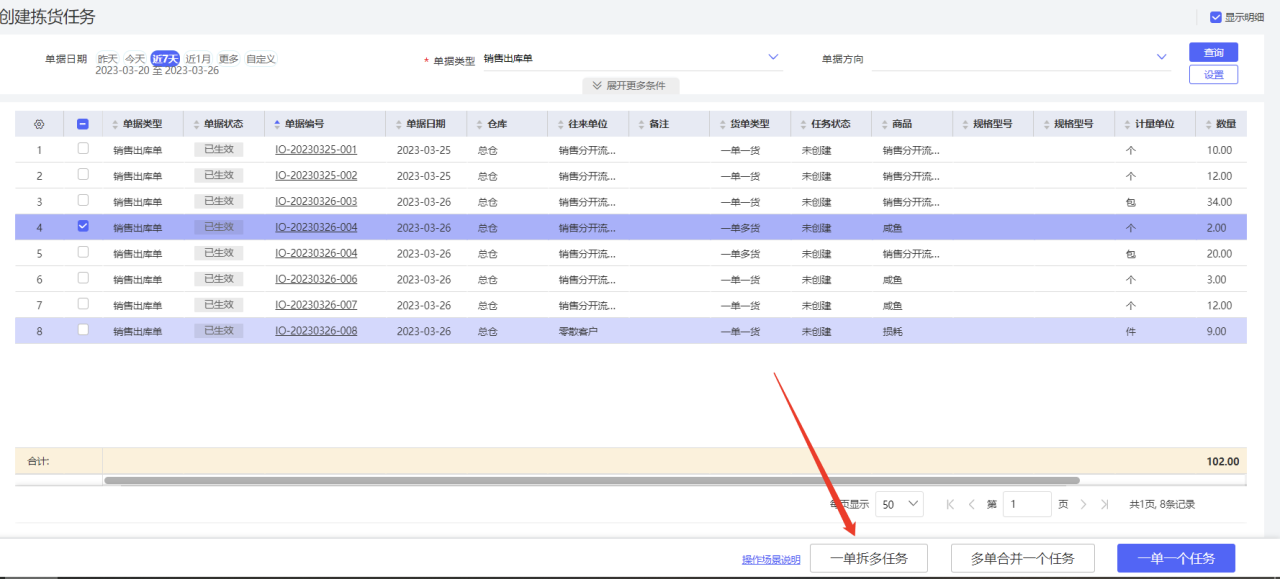This screenshot has width=1280, height=579.
Task: Select the 昨天 date filter
Action: pos(107,59)
